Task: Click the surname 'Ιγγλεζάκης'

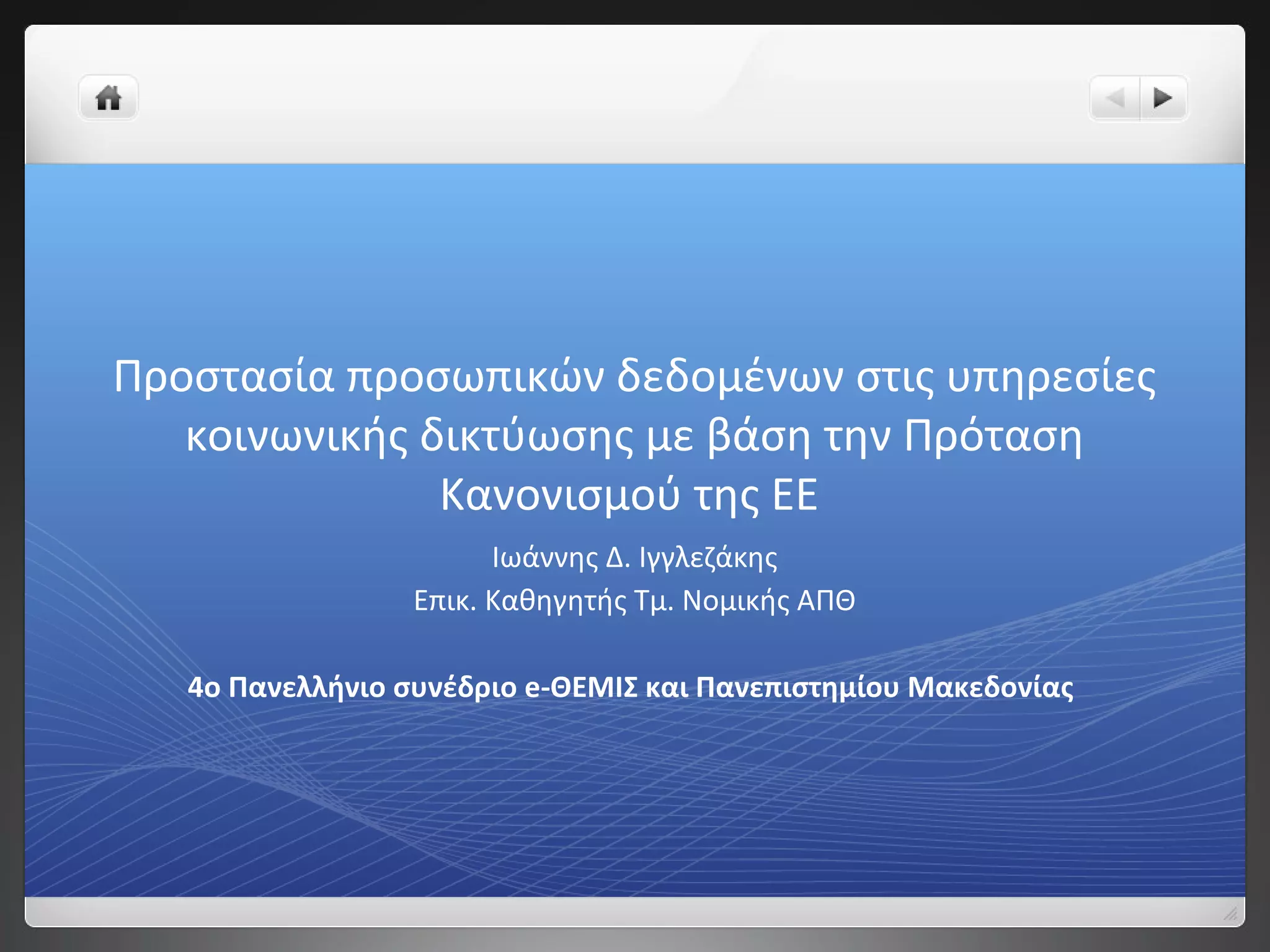Action: point(708,557)
